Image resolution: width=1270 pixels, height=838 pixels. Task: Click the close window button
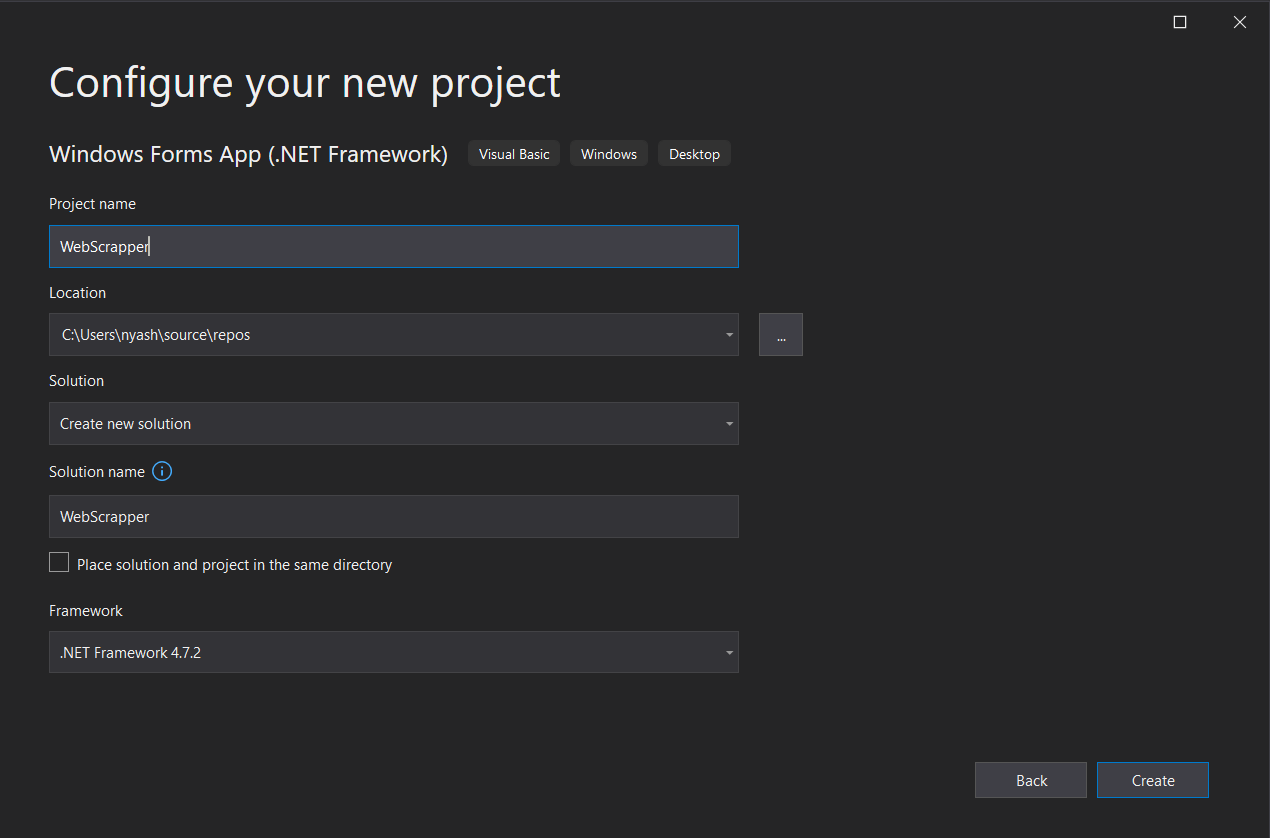coord(1239,21)
